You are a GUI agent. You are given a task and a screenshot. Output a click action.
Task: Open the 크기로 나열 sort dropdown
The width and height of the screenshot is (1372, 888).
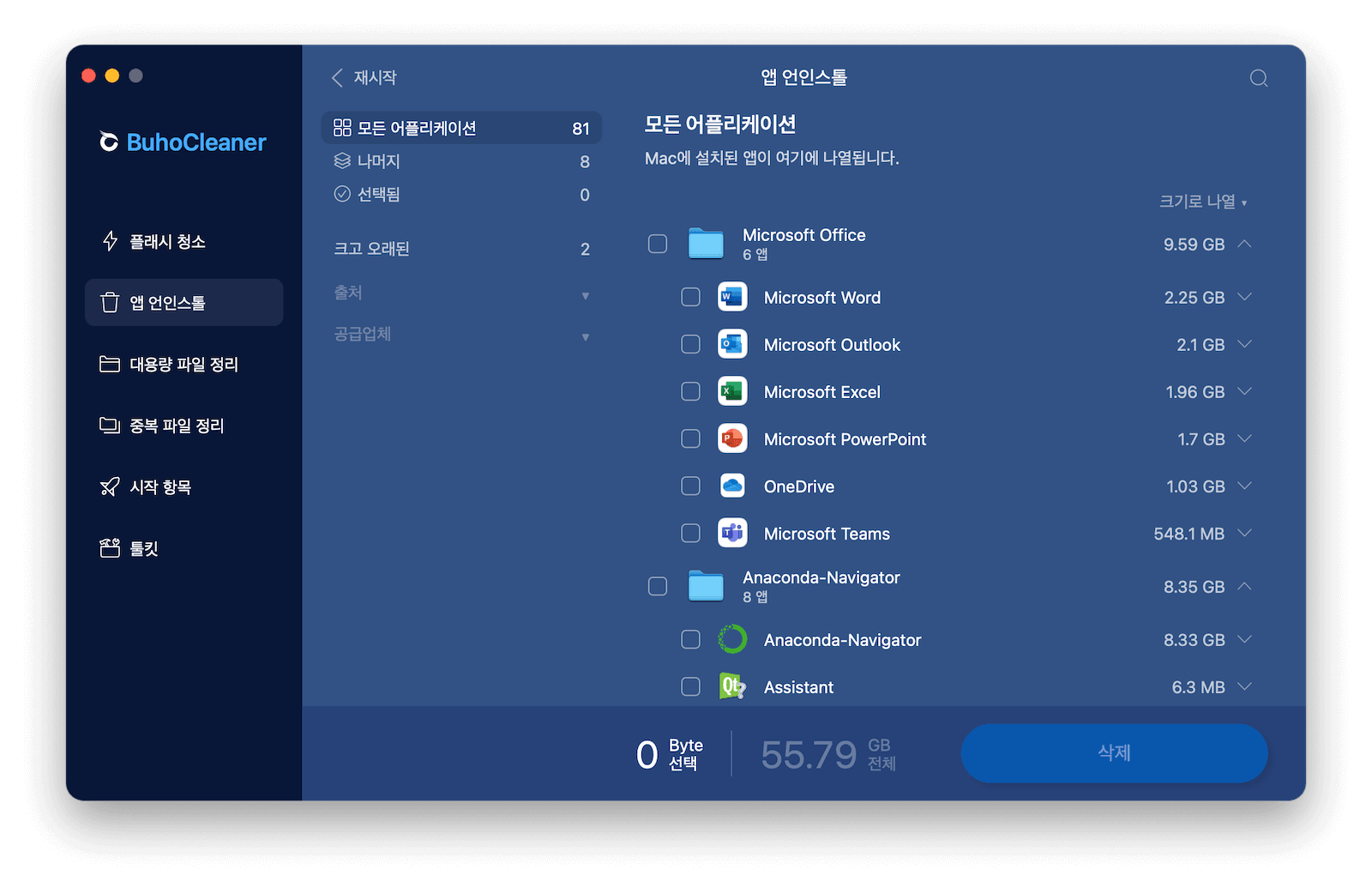pos(1203,202)
